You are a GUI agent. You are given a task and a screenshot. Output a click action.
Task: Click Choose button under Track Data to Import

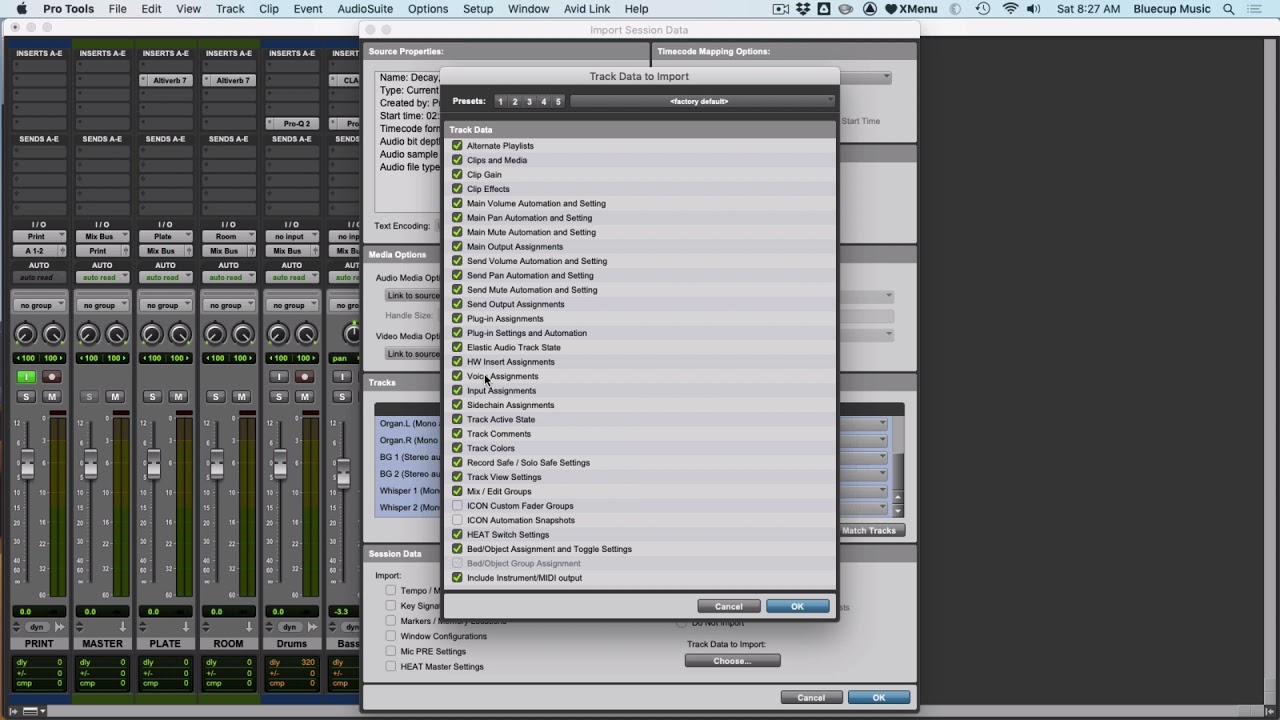(732, 660)
